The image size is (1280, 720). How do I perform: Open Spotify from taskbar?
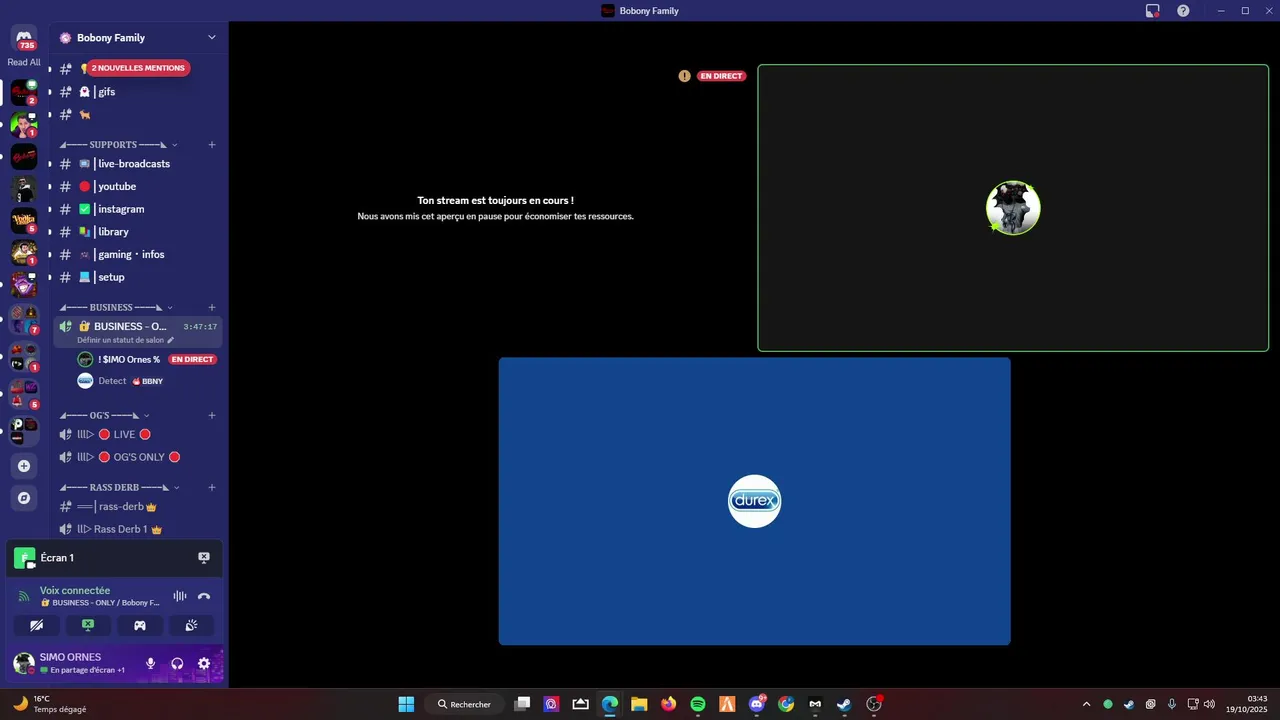point(698,704)
